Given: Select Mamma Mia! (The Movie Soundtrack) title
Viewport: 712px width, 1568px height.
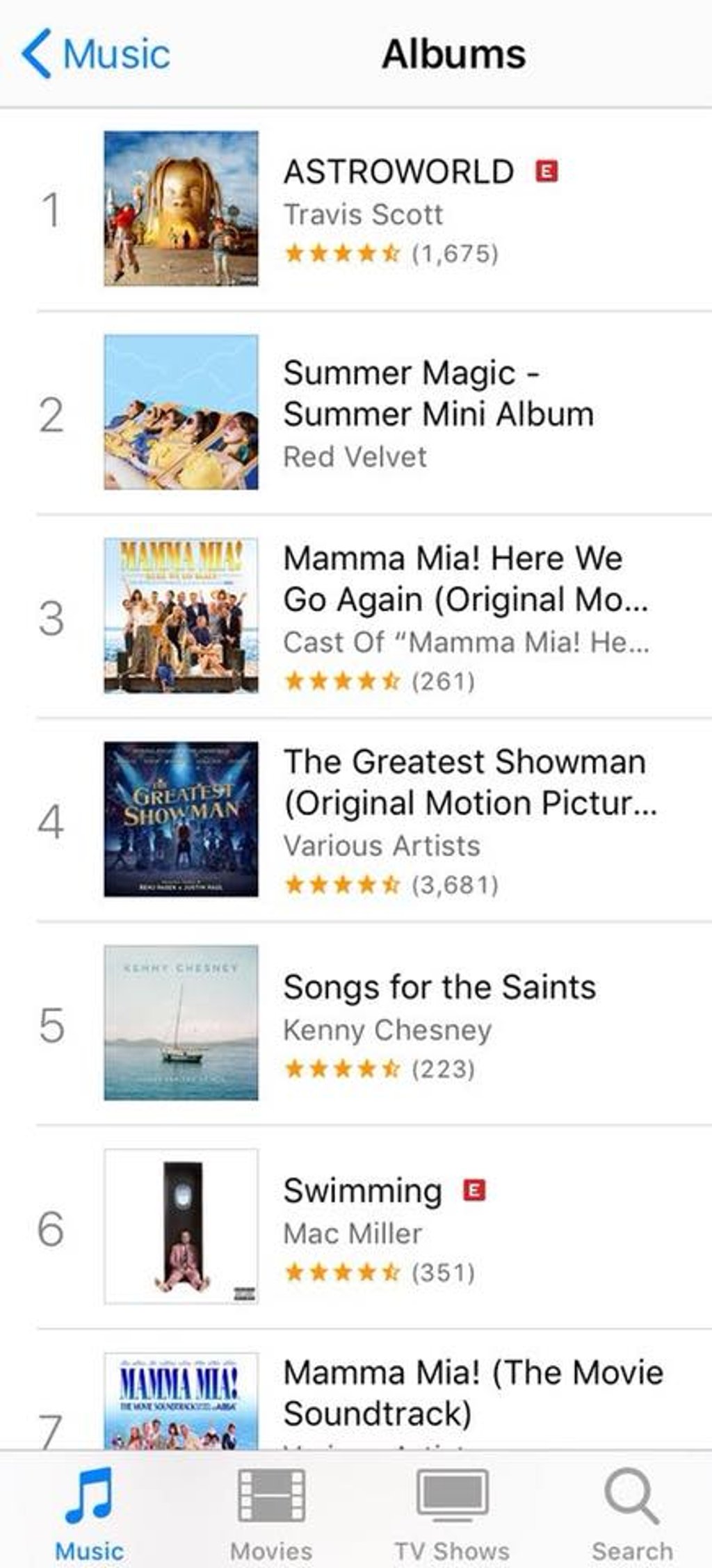Looking at the screenshot, I should tap(473, 1393).
